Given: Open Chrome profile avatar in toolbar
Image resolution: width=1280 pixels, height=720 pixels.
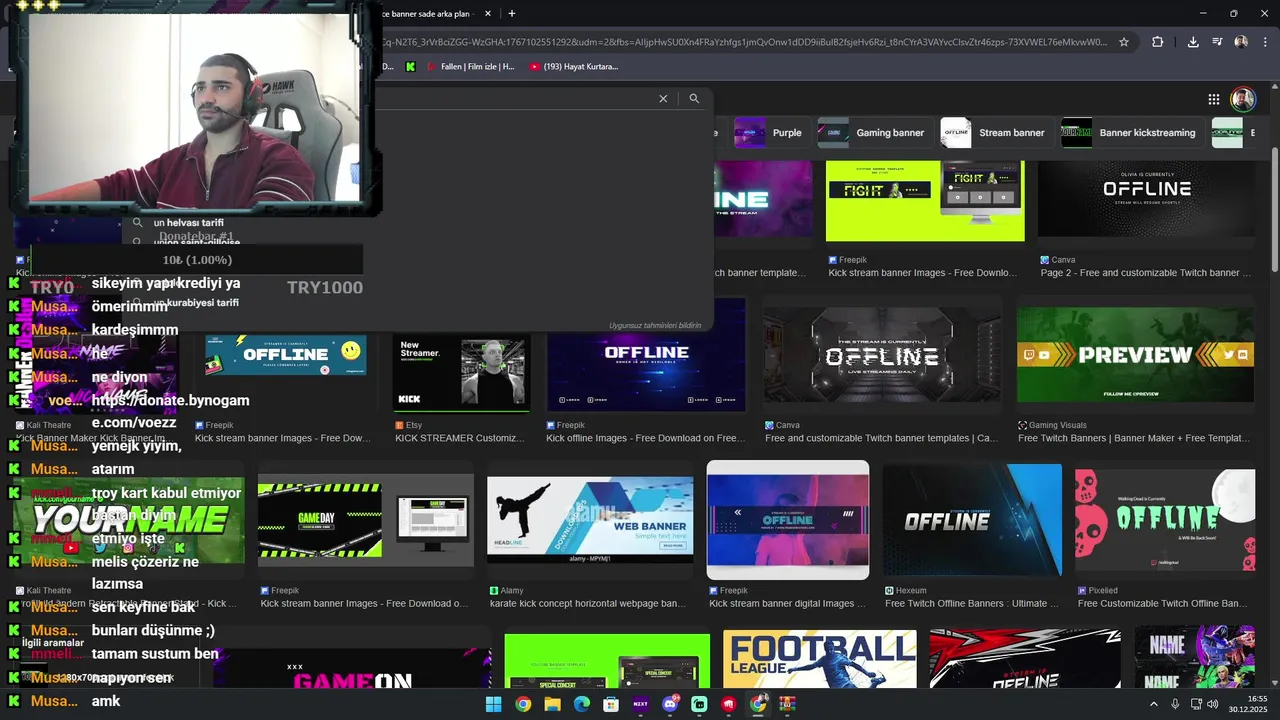Looking at the screenshot, I should pyautogui.click(x=1241, y=42).
